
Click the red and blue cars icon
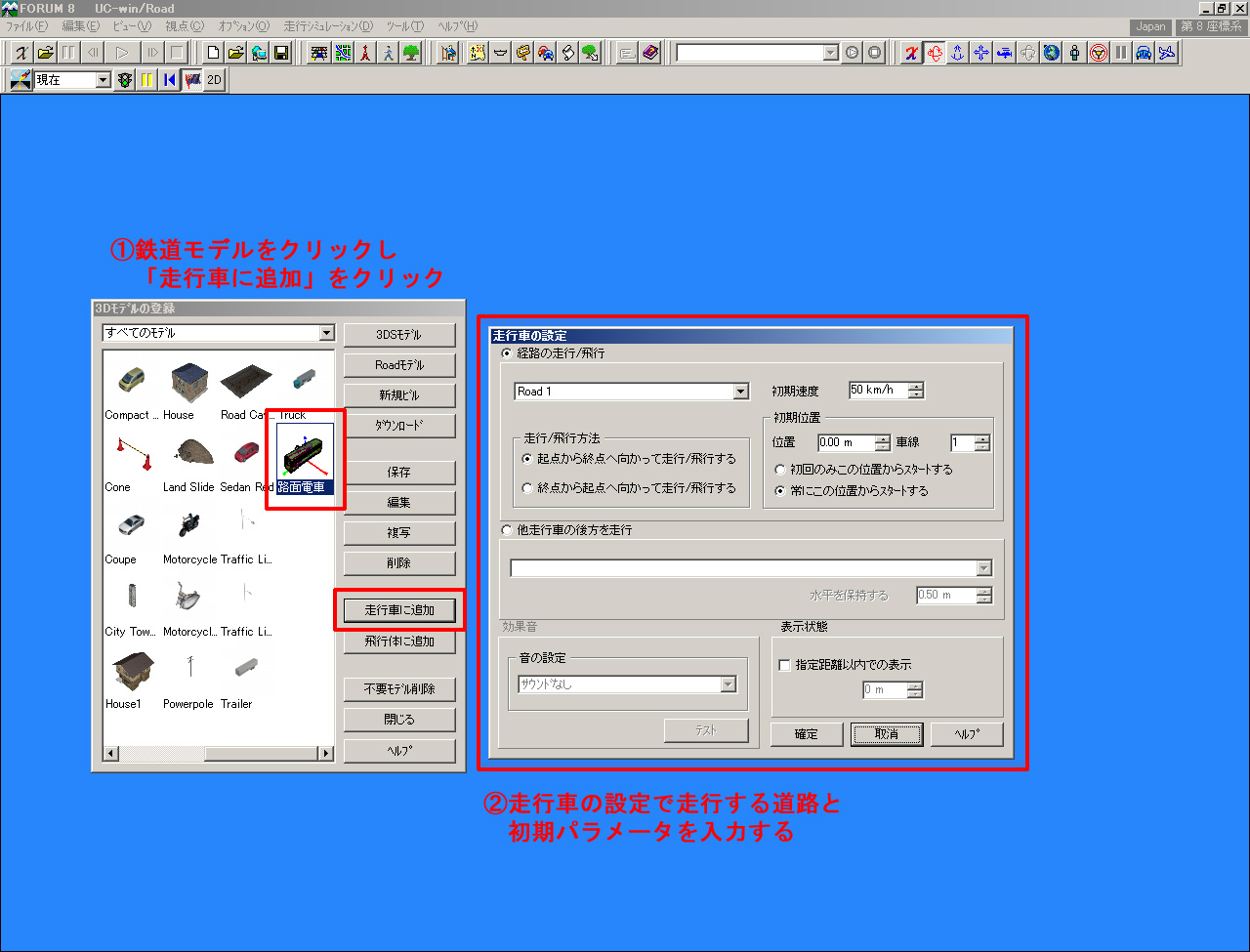click(545, 53)
